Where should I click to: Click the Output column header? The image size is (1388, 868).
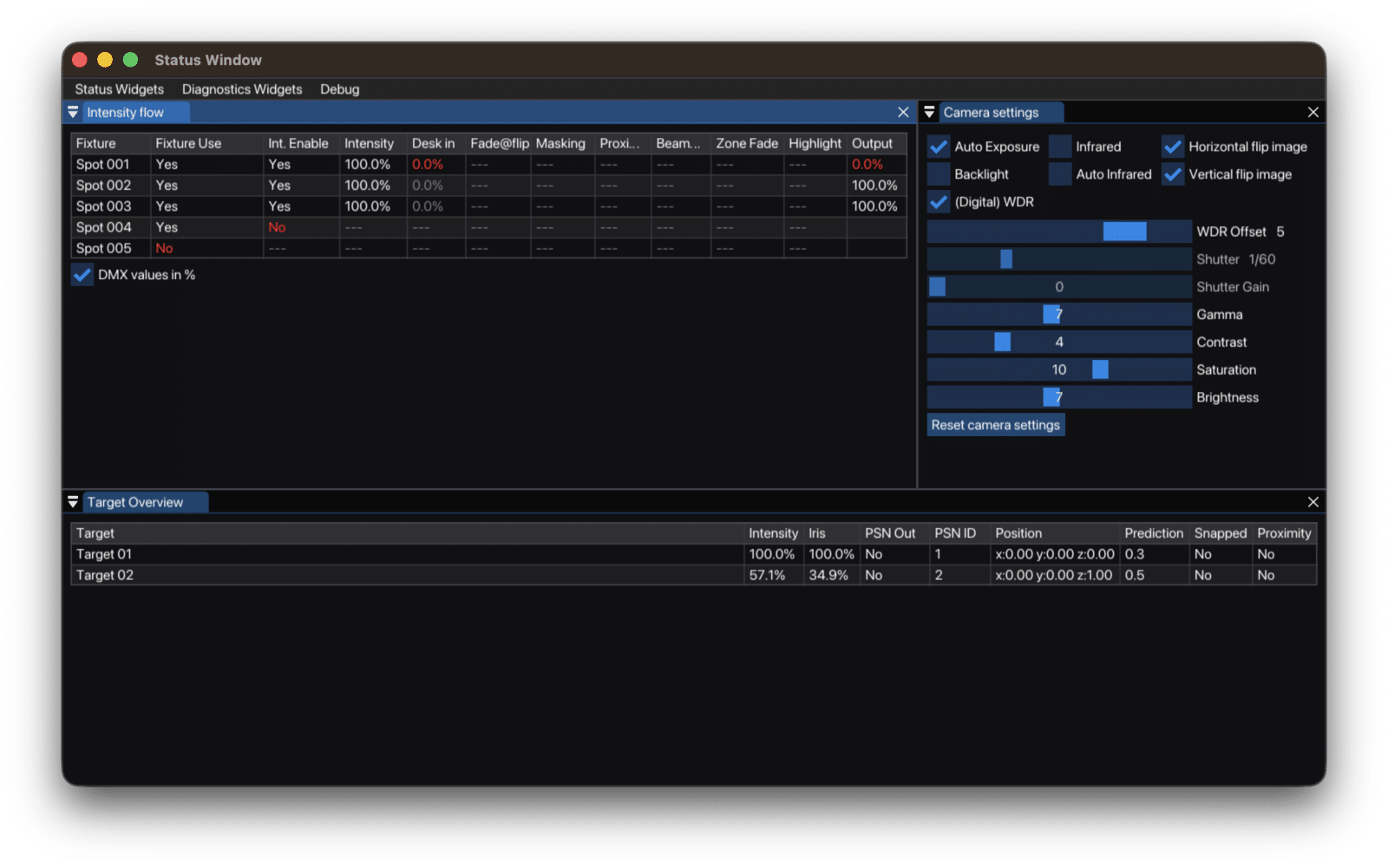point(876,143)
